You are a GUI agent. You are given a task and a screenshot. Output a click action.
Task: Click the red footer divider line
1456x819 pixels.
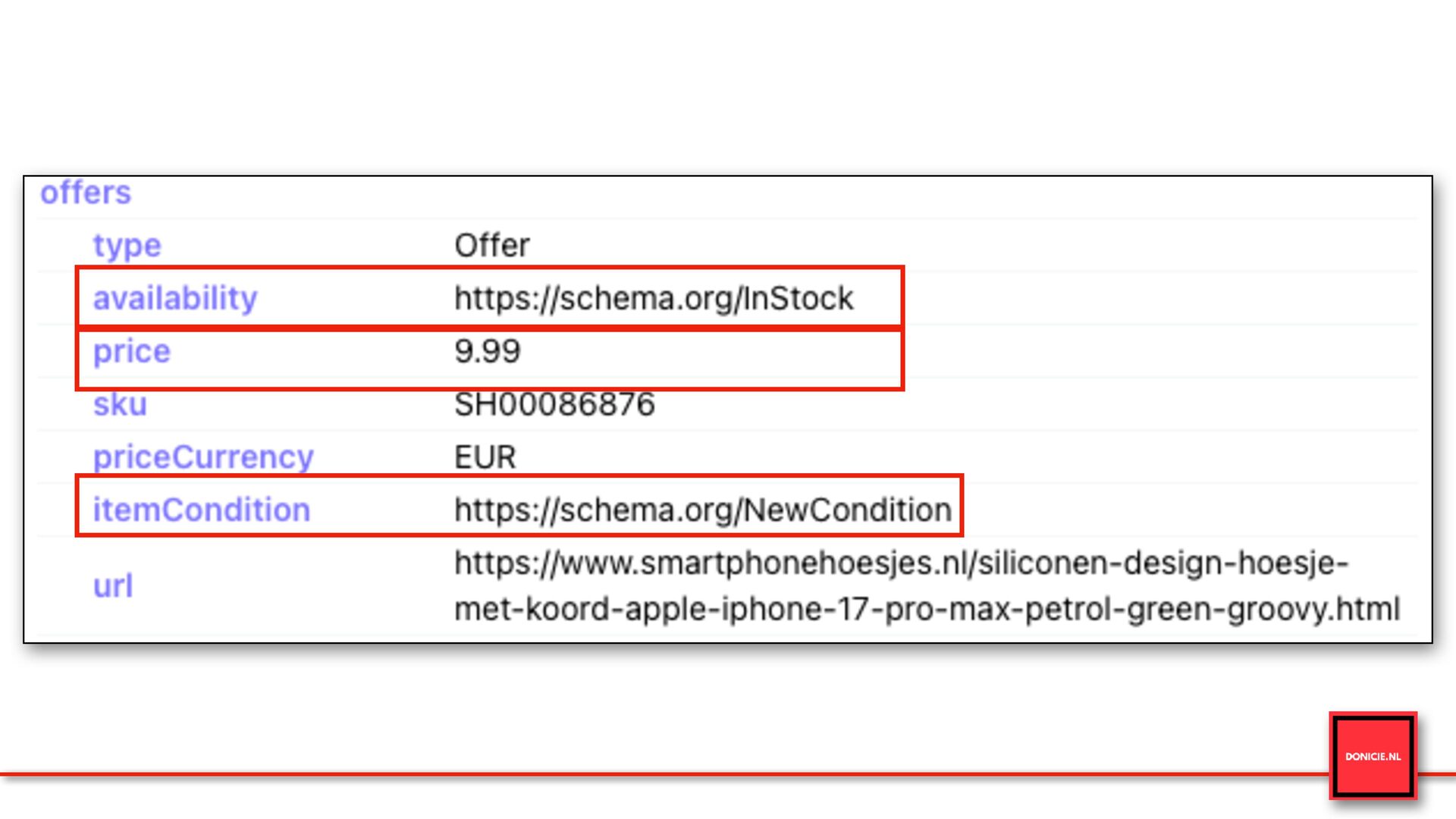(x=607, y=774)
